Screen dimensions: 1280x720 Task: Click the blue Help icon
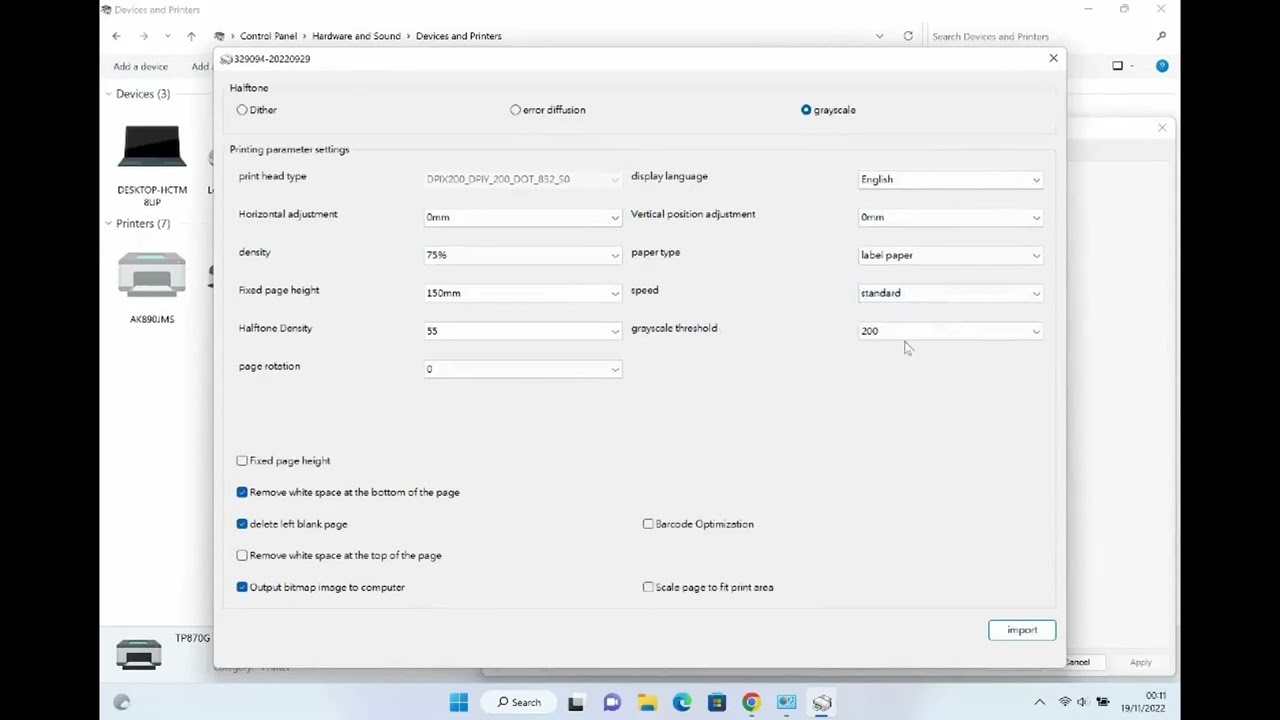tap(1162, 66)
